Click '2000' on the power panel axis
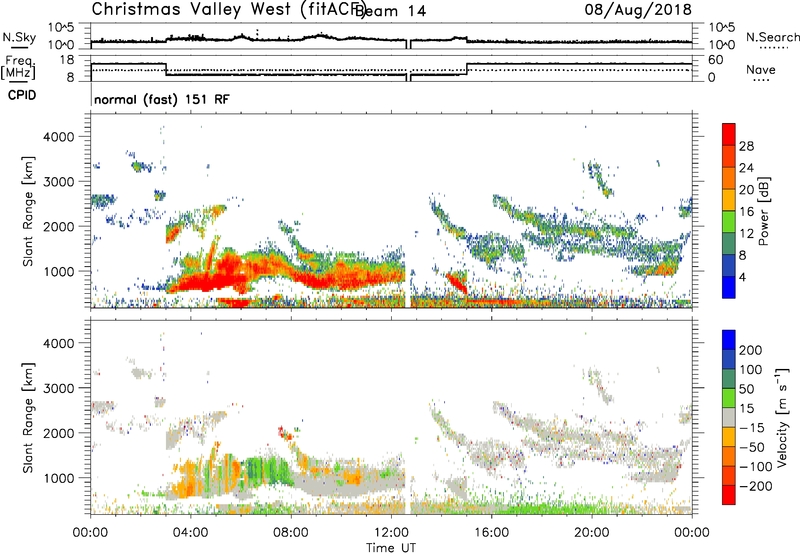The width and height of the screenshot is (800, 554). [59, 226]
